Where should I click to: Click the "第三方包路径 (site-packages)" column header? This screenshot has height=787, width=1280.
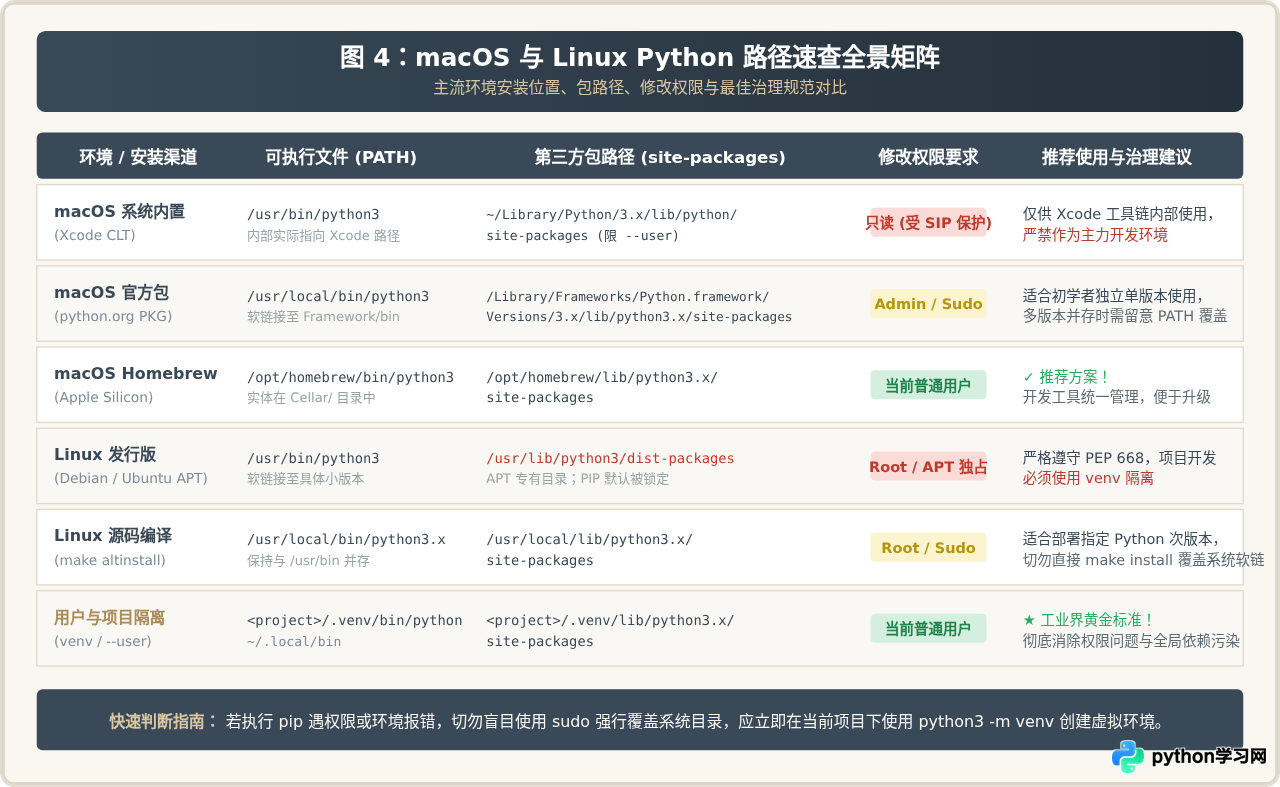pyautogui.click(x=660, y=157)
